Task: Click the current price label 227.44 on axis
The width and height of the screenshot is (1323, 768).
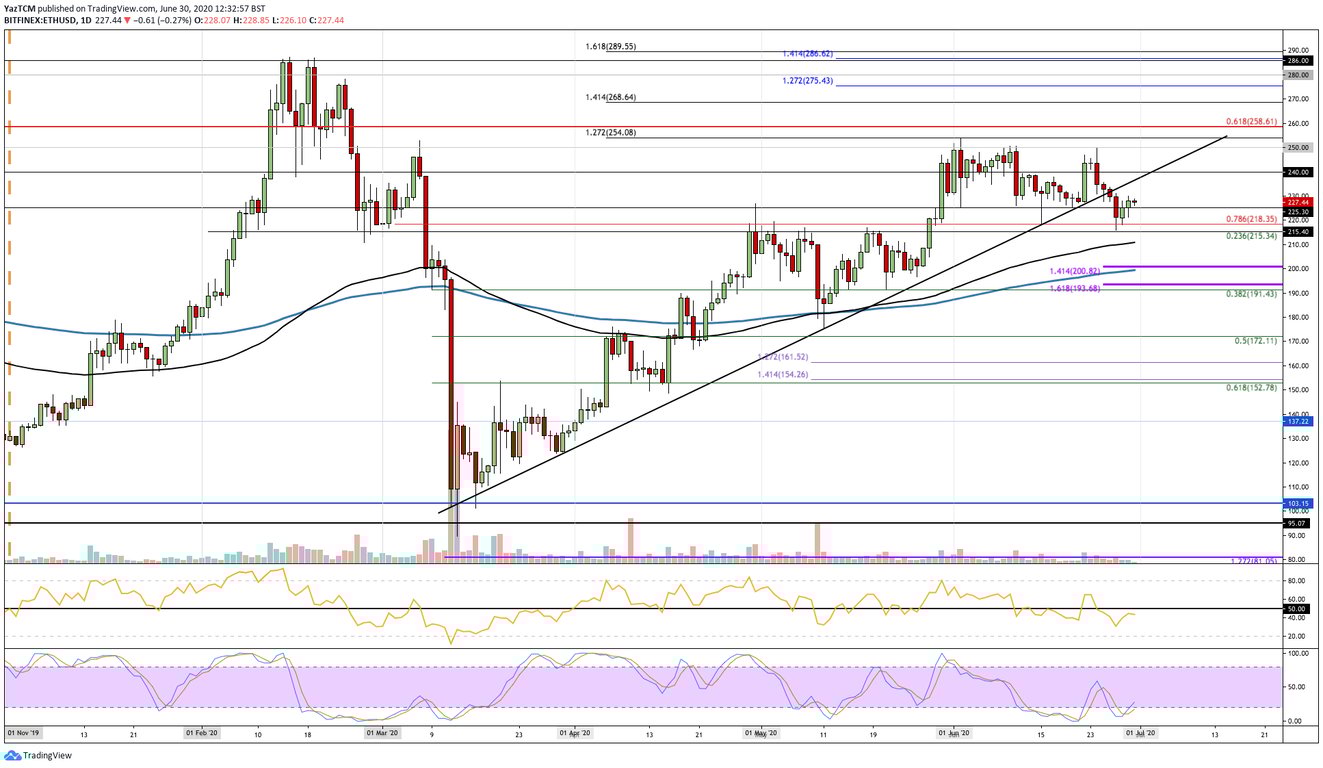Action: tap(1299, 202)
